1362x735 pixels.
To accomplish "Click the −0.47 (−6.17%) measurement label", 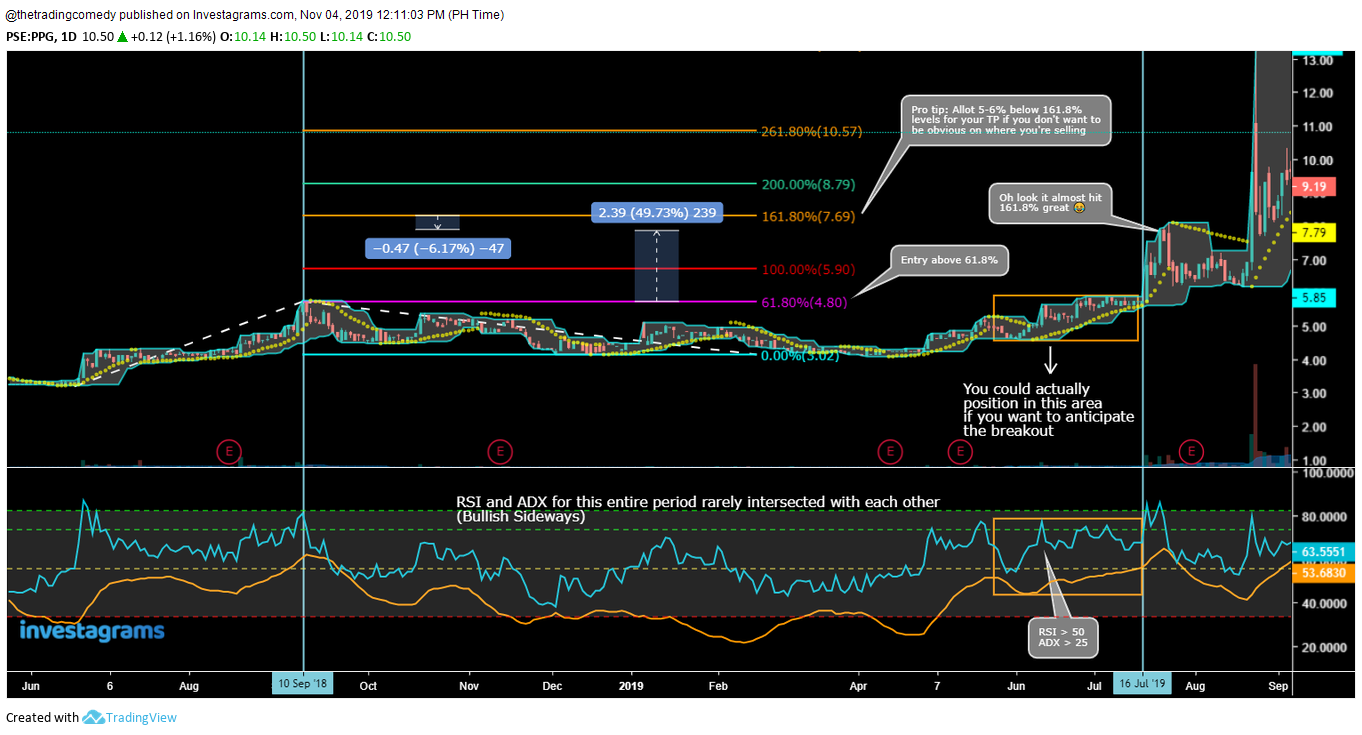I will tap(438, 248).
